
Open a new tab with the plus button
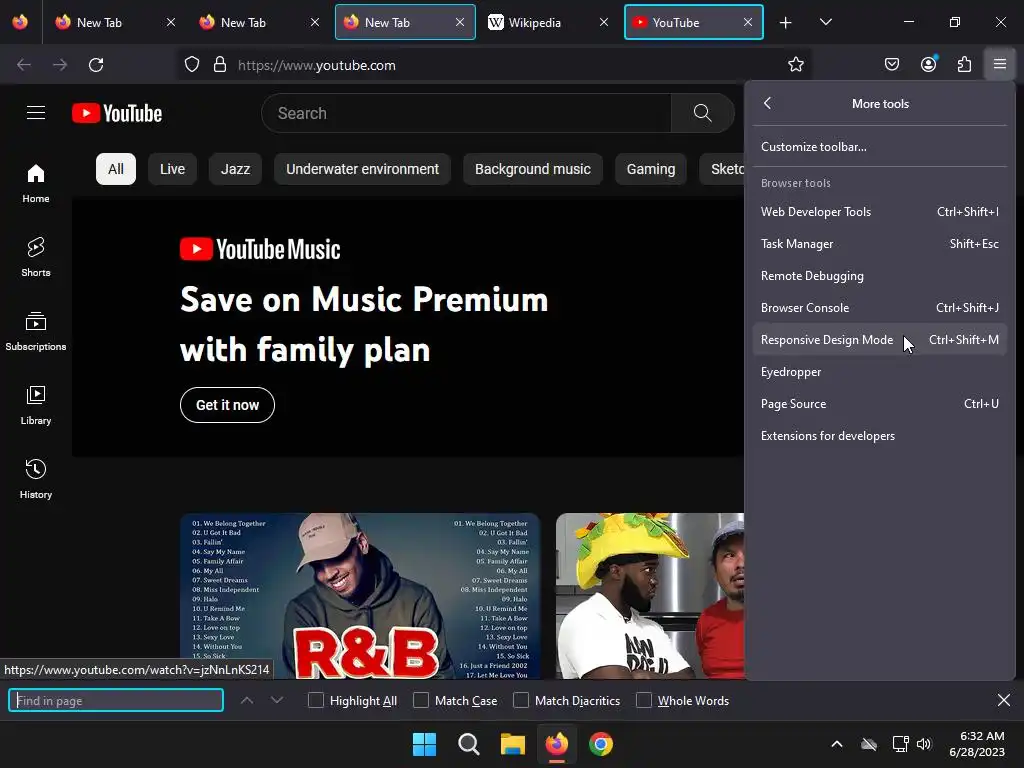(x=786, y=22)
